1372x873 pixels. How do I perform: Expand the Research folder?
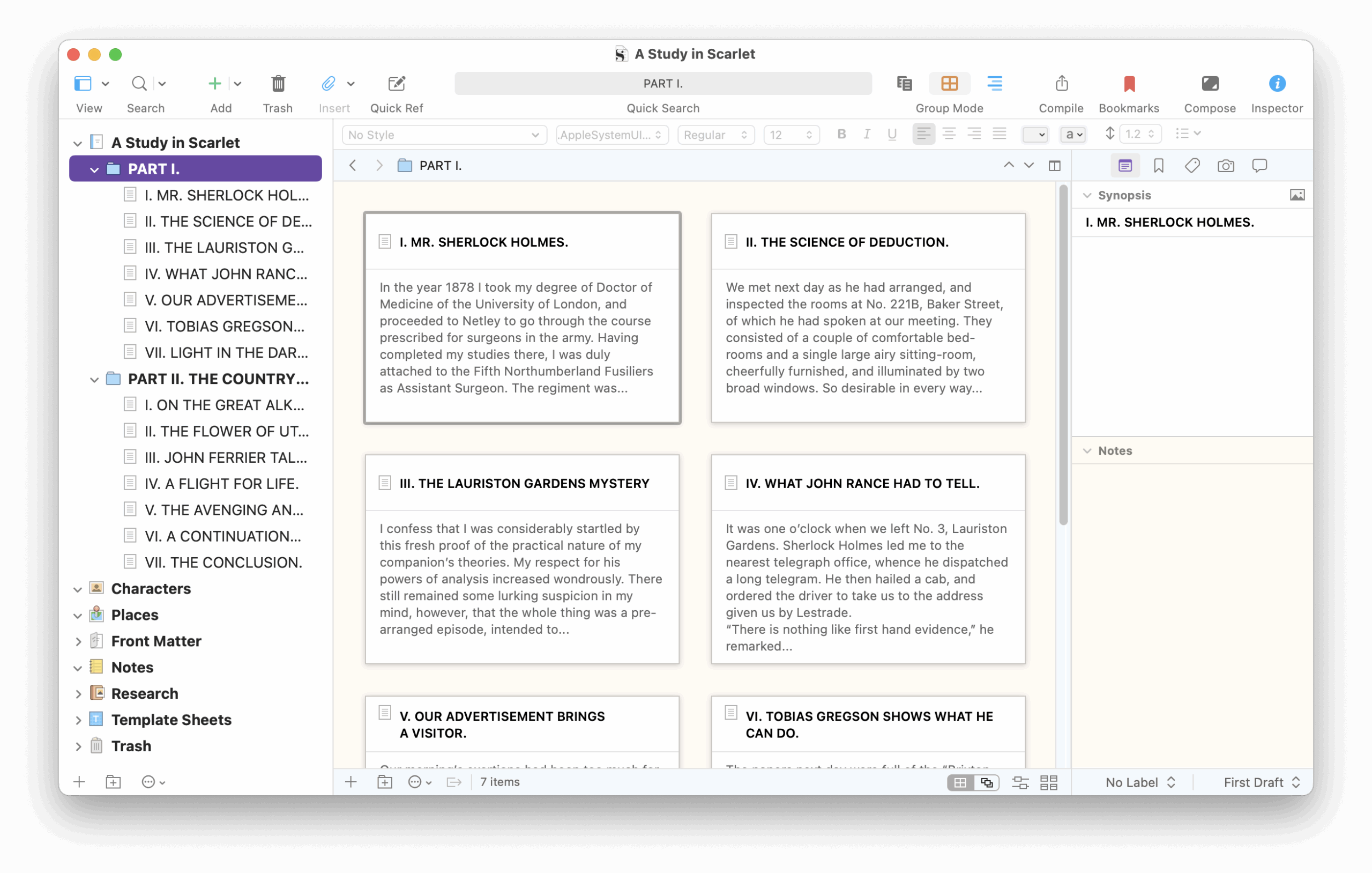click(78, 694)
